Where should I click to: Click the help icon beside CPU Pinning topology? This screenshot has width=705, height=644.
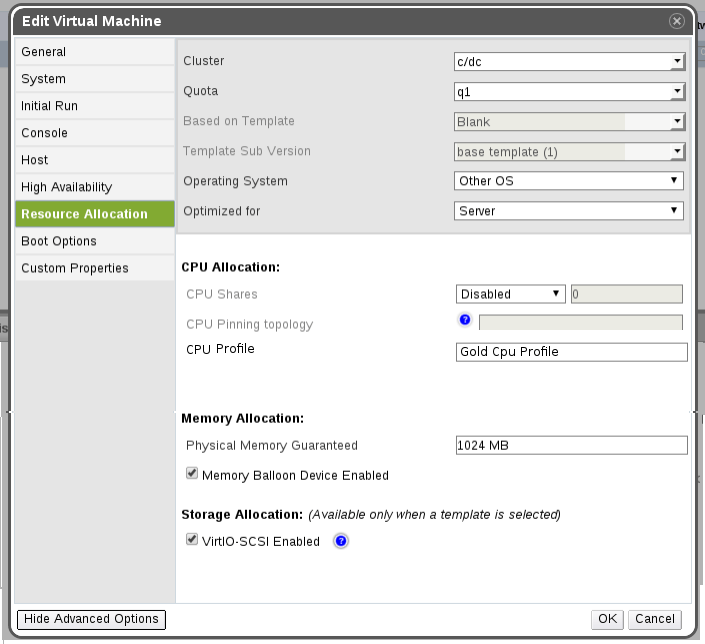click(x=464, y=320)
